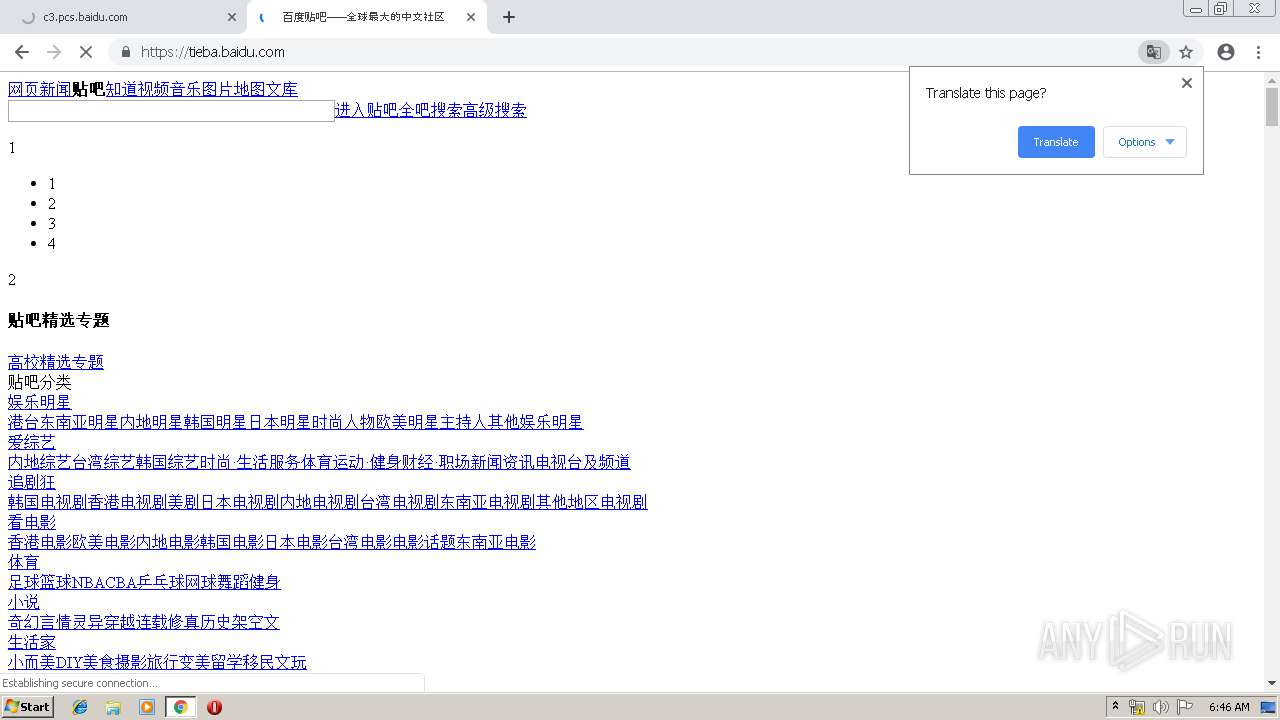
Task: Show hidden tray icons
Action: [1115, 707]
